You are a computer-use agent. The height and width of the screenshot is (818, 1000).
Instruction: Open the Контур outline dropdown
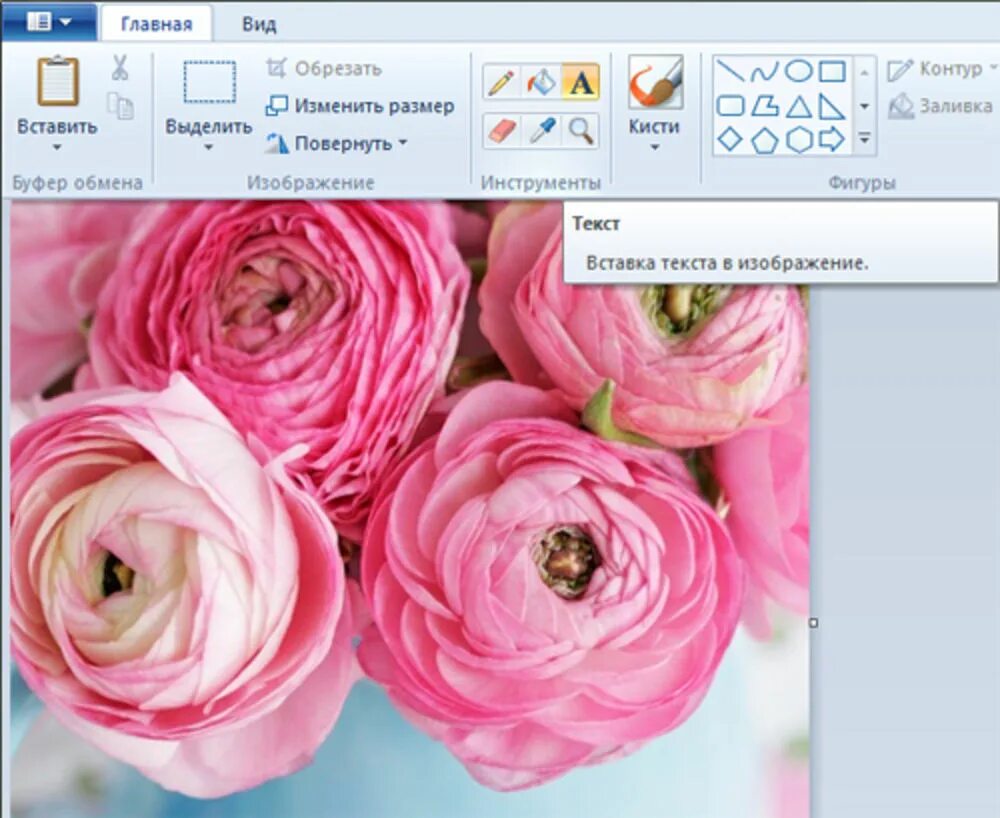coord(942,68)
